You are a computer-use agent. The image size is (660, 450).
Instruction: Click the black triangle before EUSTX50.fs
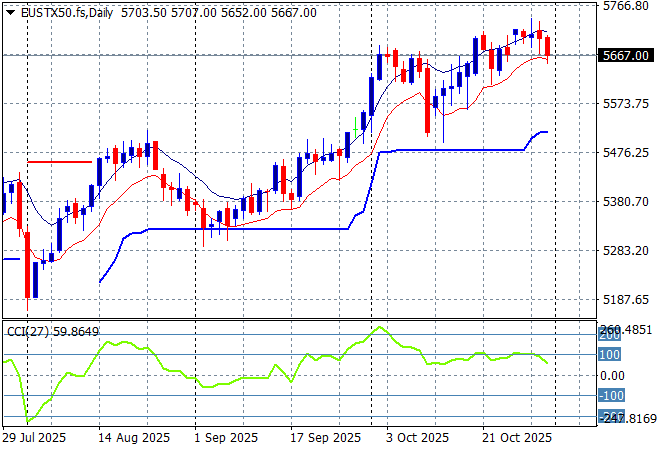click(x=11, y=12)
